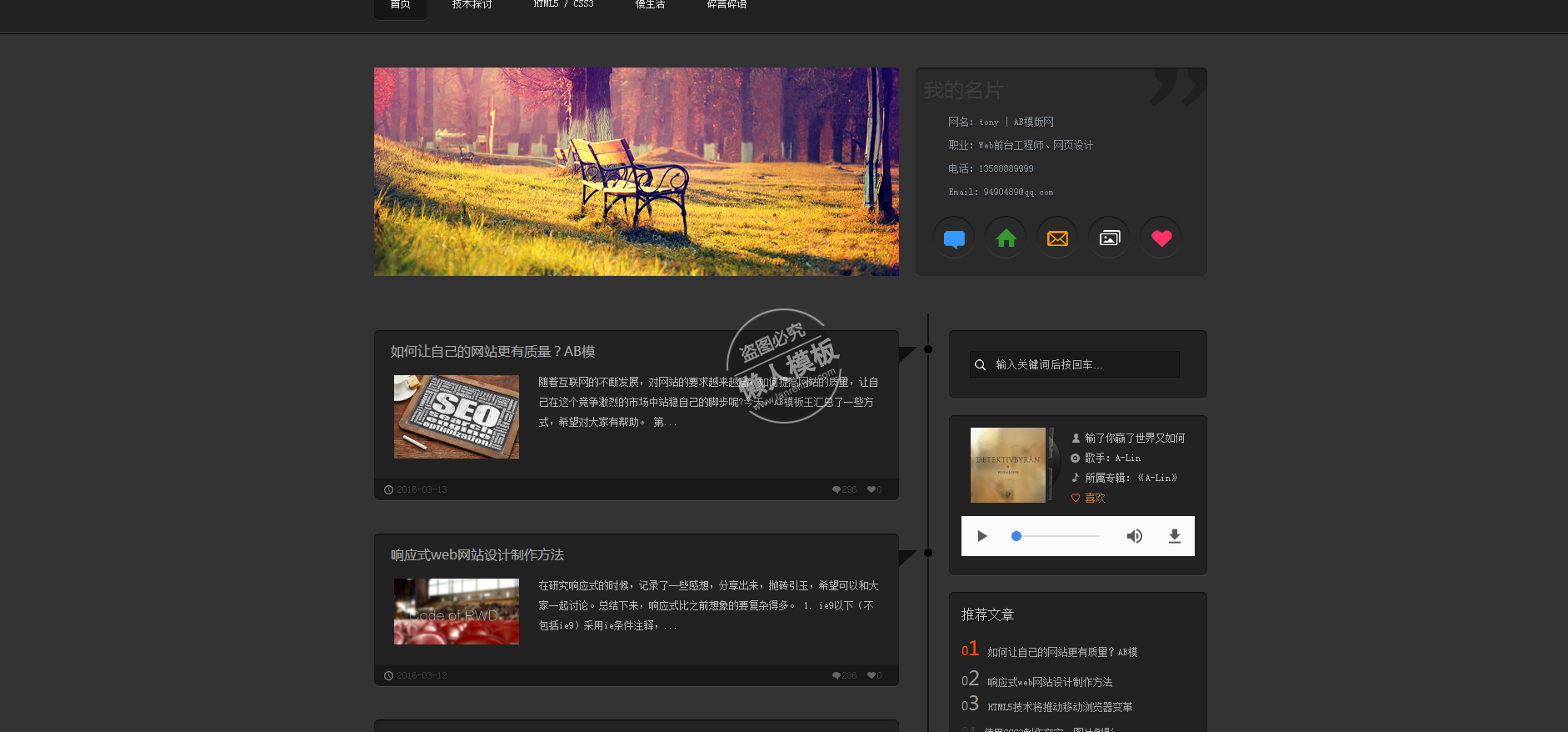Open recommended article 03 HTML5技术将推动移动浏览器变革
This screenshot has height=732, width=1568.
click(x=1060, y=707)
